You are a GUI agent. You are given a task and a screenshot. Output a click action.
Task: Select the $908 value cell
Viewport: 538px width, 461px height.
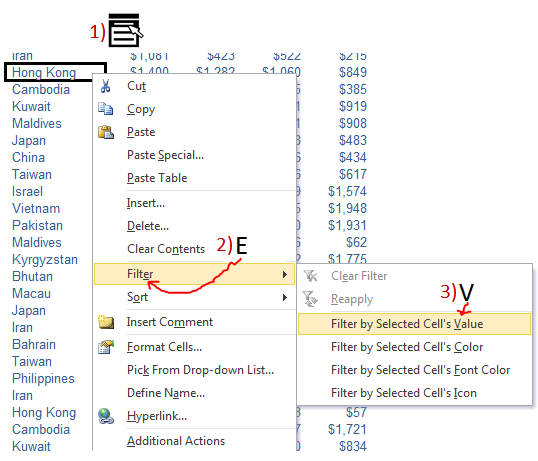[x=353, y=123]
